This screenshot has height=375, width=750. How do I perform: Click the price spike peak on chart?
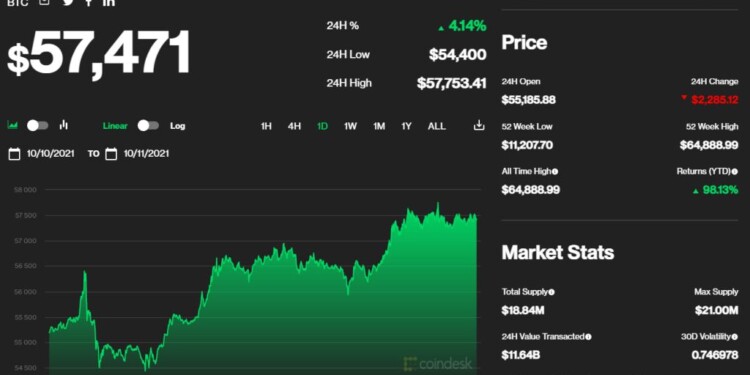(85, 272)
